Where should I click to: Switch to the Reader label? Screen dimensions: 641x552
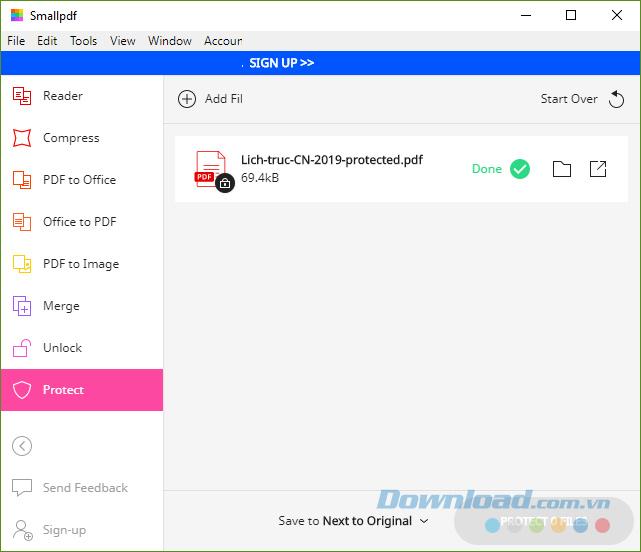click(x=63, y=96)
